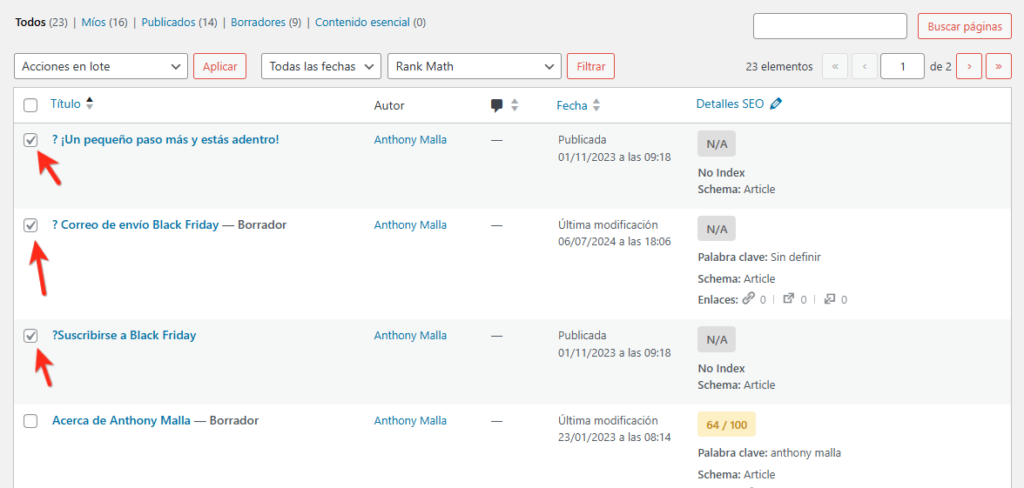Click 'Palabra clave: Sin definir' text
The width and height of the screenshot is (1024, 488).
(x=759, y=257)
